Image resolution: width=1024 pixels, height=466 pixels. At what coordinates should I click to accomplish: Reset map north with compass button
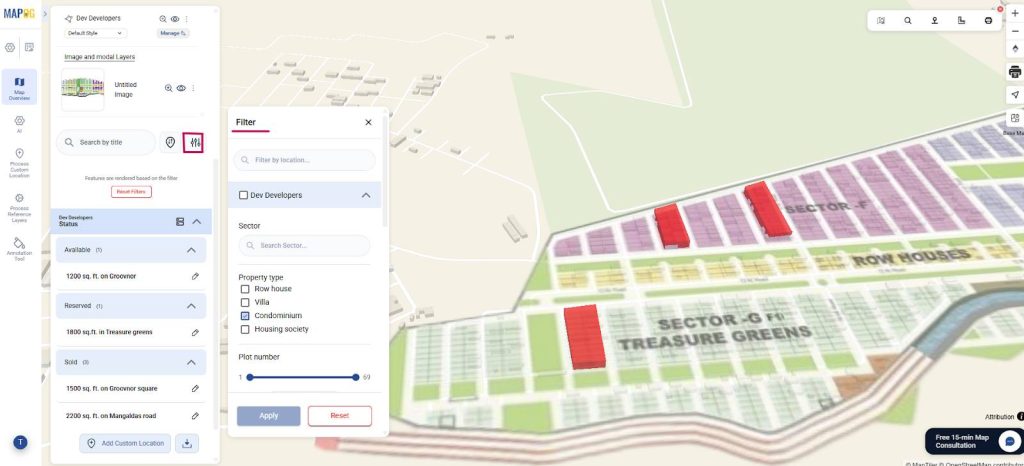point(1015,48)
